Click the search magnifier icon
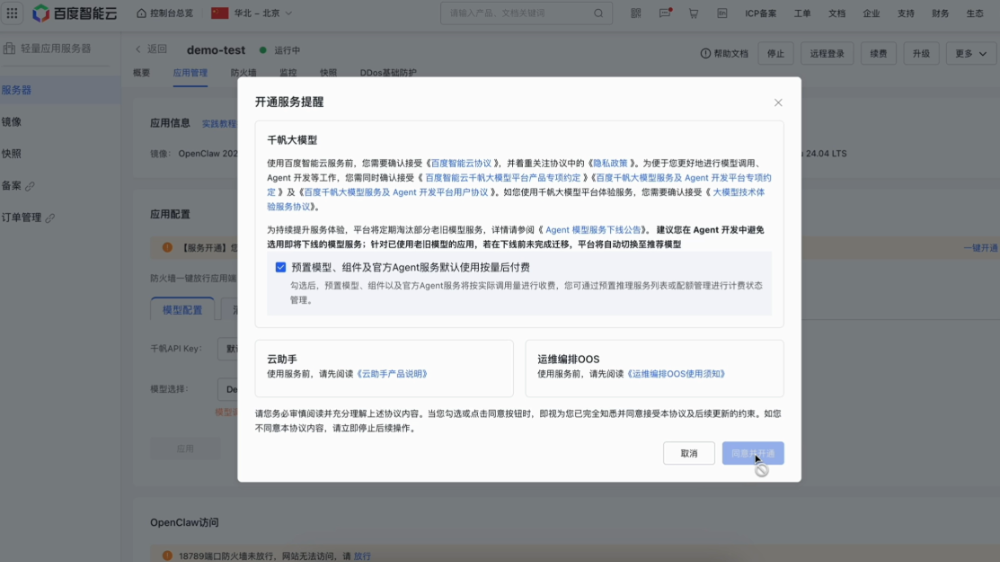Screen dimensions: 1000x562 pos(599,14)
